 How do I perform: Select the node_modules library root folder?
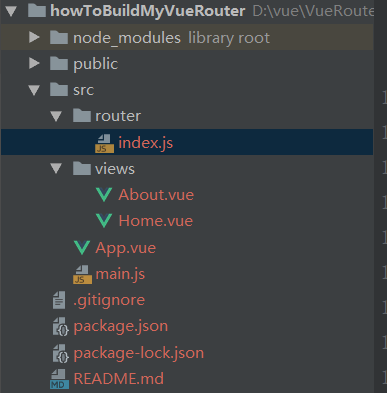pos(187,37)
